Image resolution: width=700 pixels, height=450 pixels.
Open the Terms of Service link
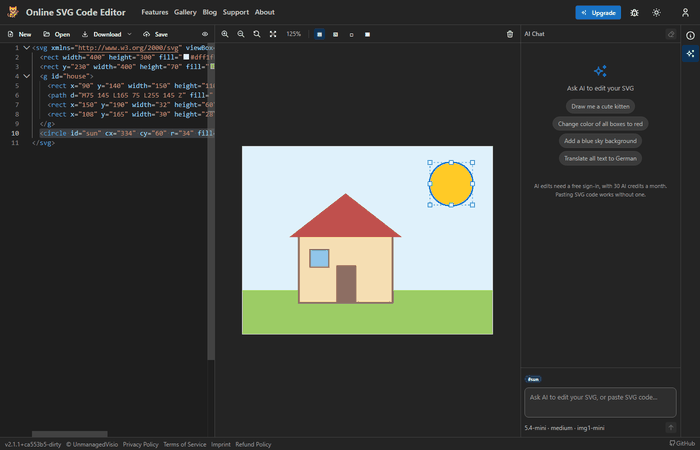[184, 444]
